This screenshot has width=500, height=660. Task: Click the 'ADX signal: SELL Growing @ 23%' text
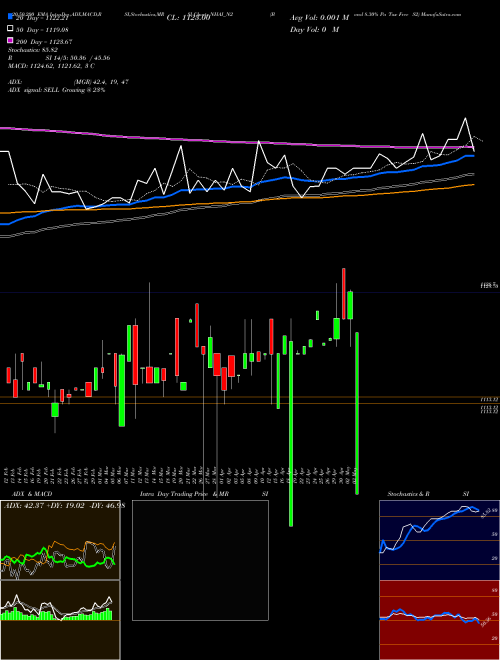[56, 90]
